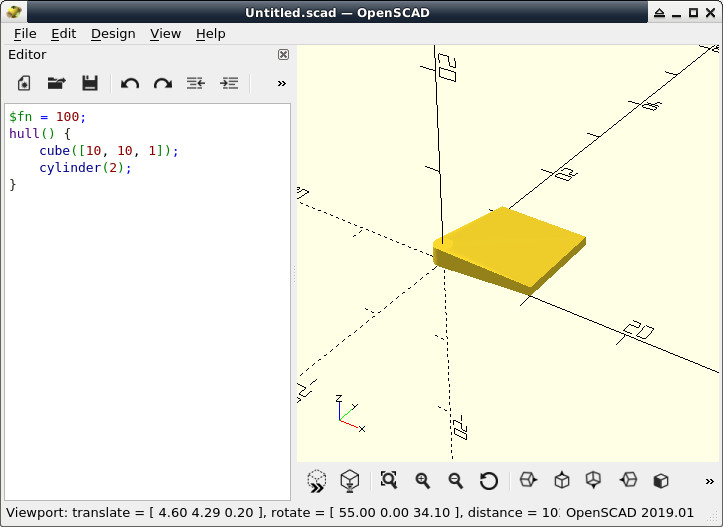The width and height of the screenshot is (723, 527).
Task: Switch to the Left view
Action: point(628,480)
